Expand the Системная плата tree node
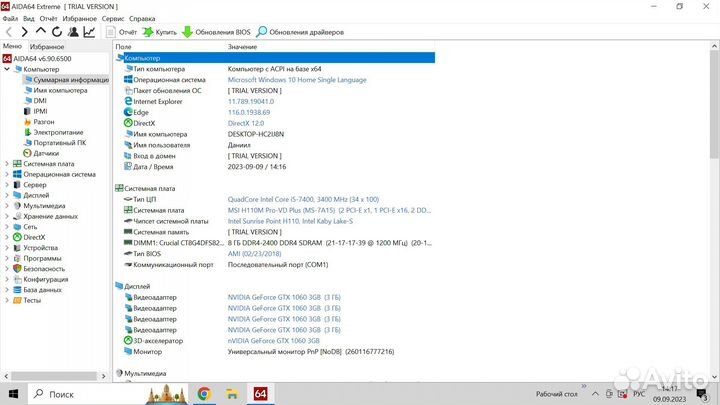Image resolution: width=720 pixels, height=405 pixels. click(x=7, y=164)
